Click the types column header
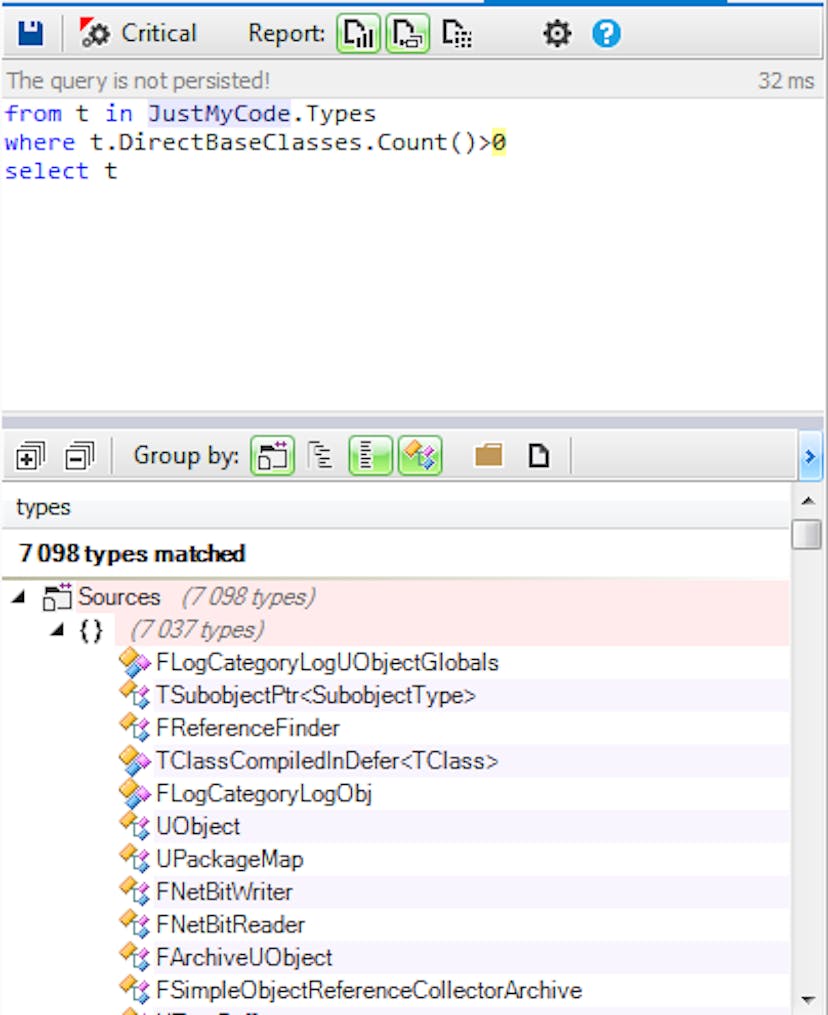 (x=43, y=507)
